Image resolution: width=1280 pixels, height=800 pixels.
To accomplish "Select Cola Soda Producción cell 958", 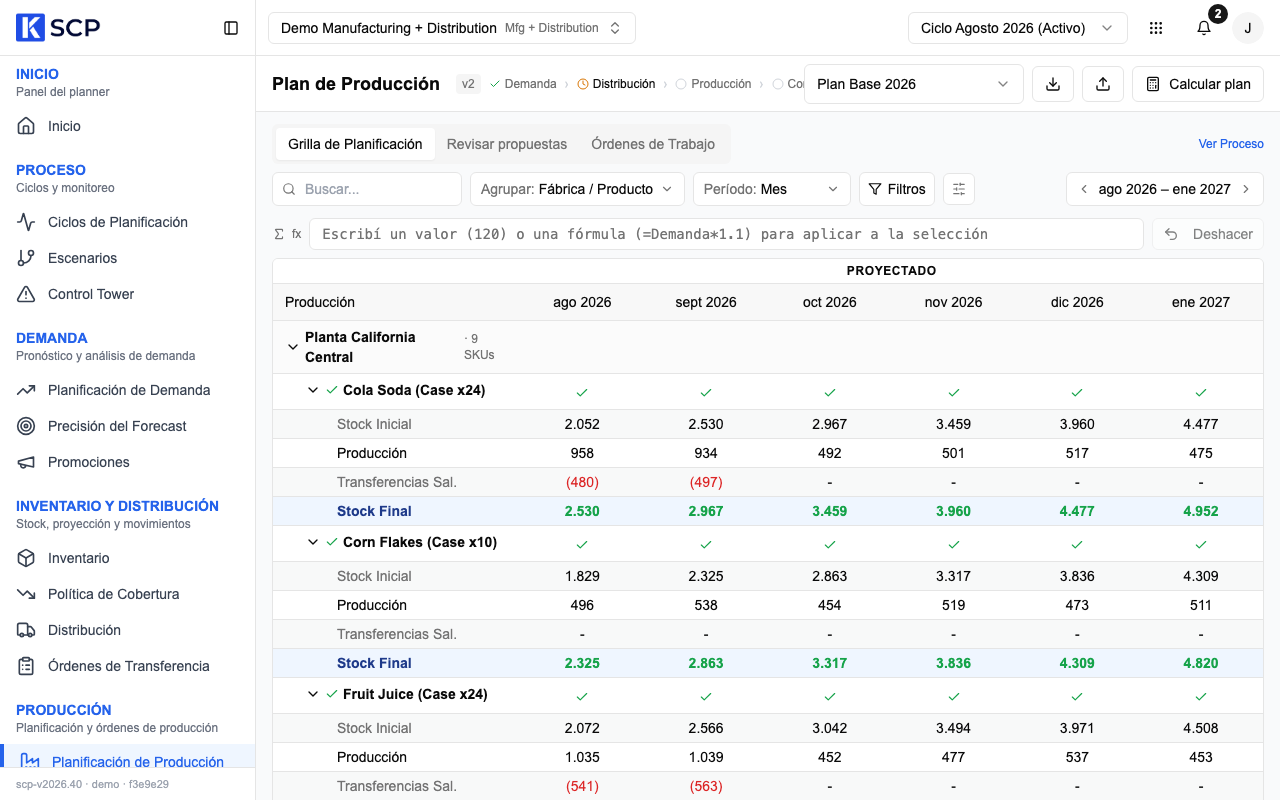I will click(x=582, y=453).
